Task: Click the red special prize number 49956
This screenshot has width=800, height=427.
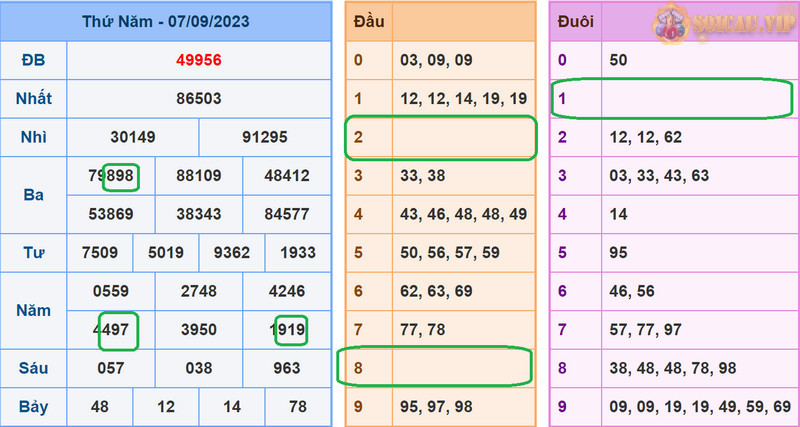Action: (197, 60)
